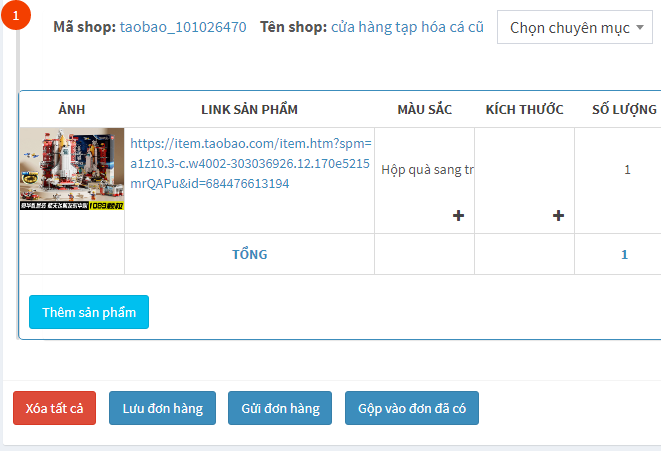Select the SỐ LƯỢNG column header

point(624,109)
